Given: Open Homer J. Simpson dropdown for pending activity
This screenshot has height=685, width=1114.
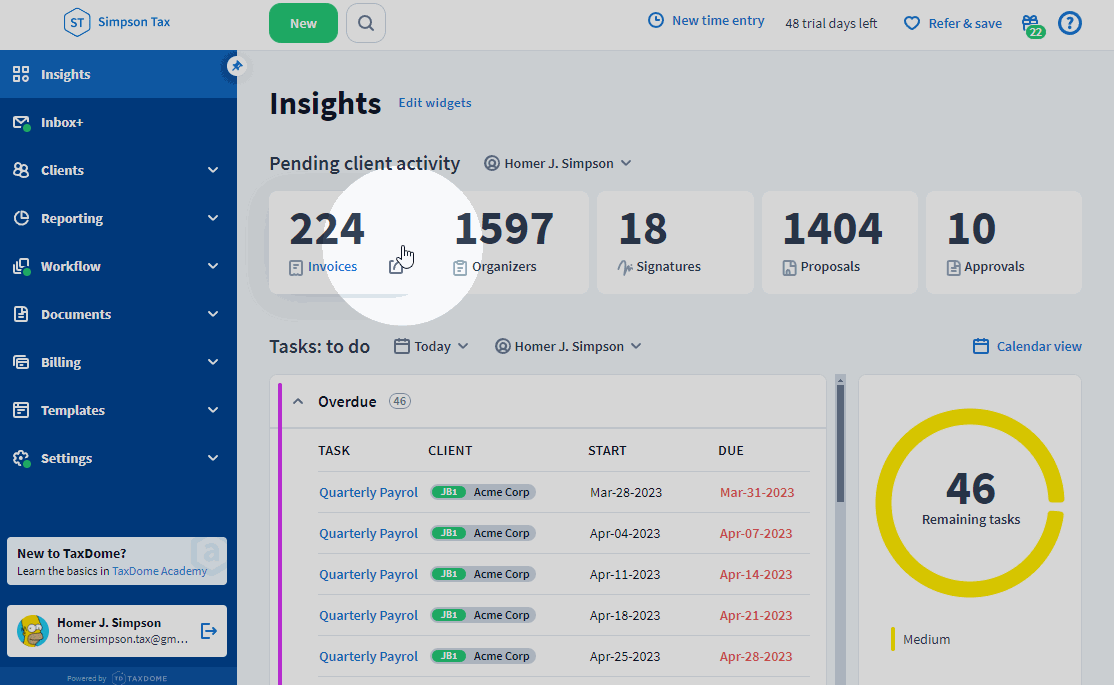Looking at the screenshot, I should pyautogui.click(x=558, y=163).
